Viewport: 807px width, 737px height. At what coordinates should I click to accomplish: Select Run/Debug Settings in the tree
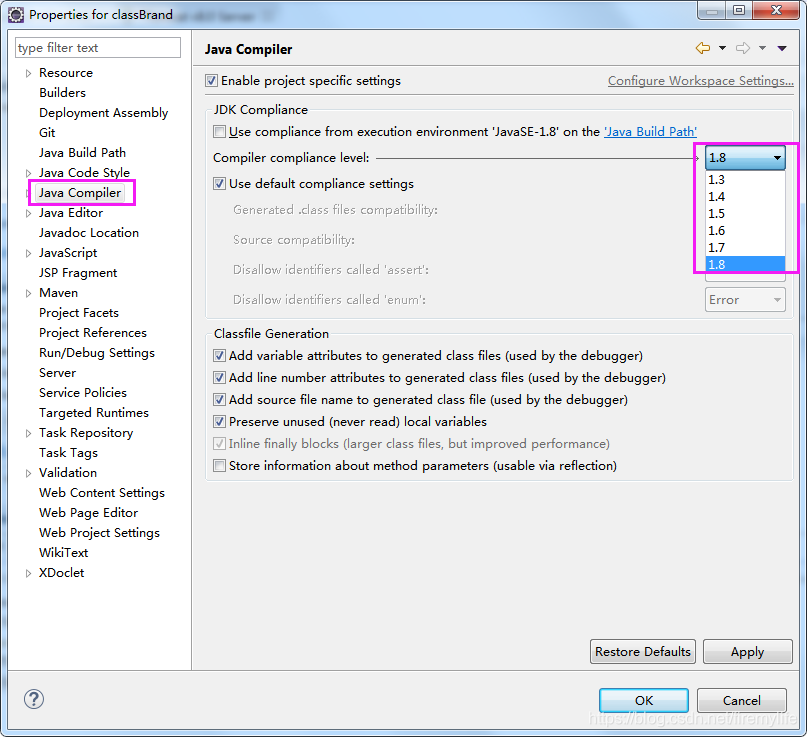97,353
